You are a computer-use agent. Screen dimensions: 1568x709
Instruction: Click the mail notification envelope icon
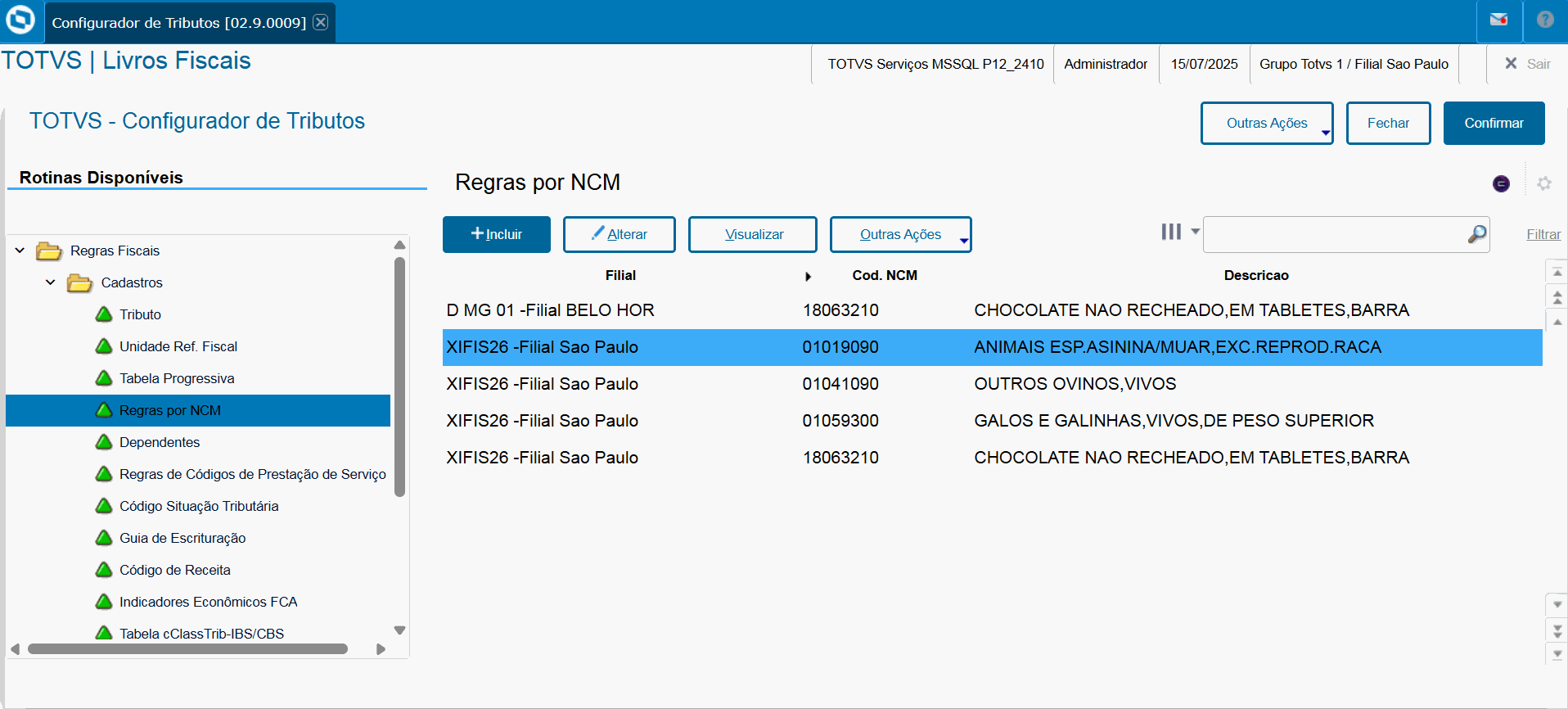(1498, 20)
